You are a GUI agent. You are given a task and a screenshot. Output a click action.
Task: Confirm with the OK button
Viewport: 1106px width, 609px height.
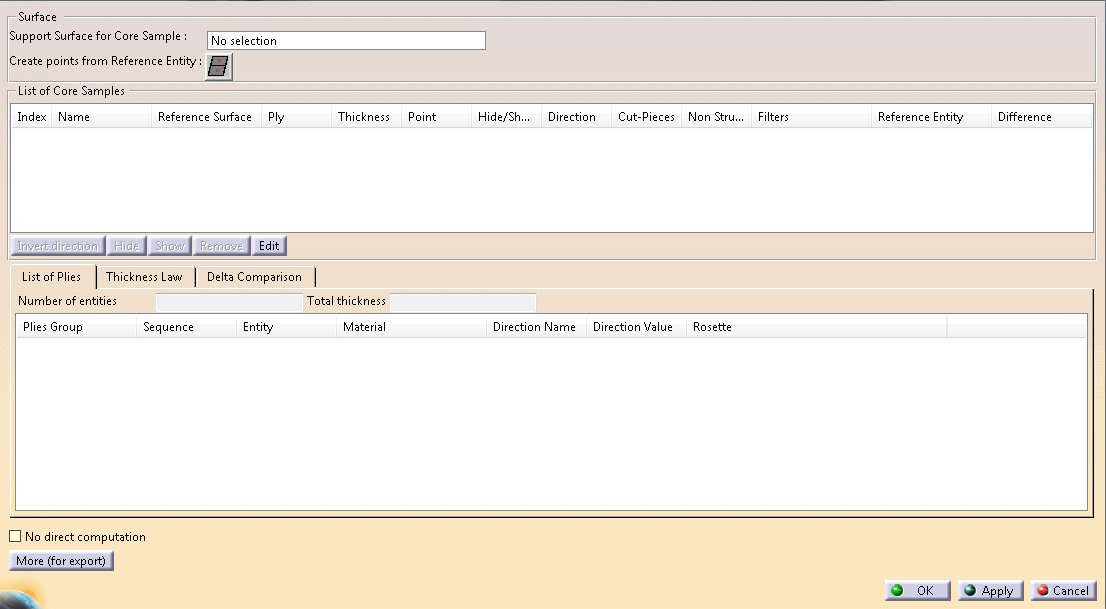coord(916,591)
